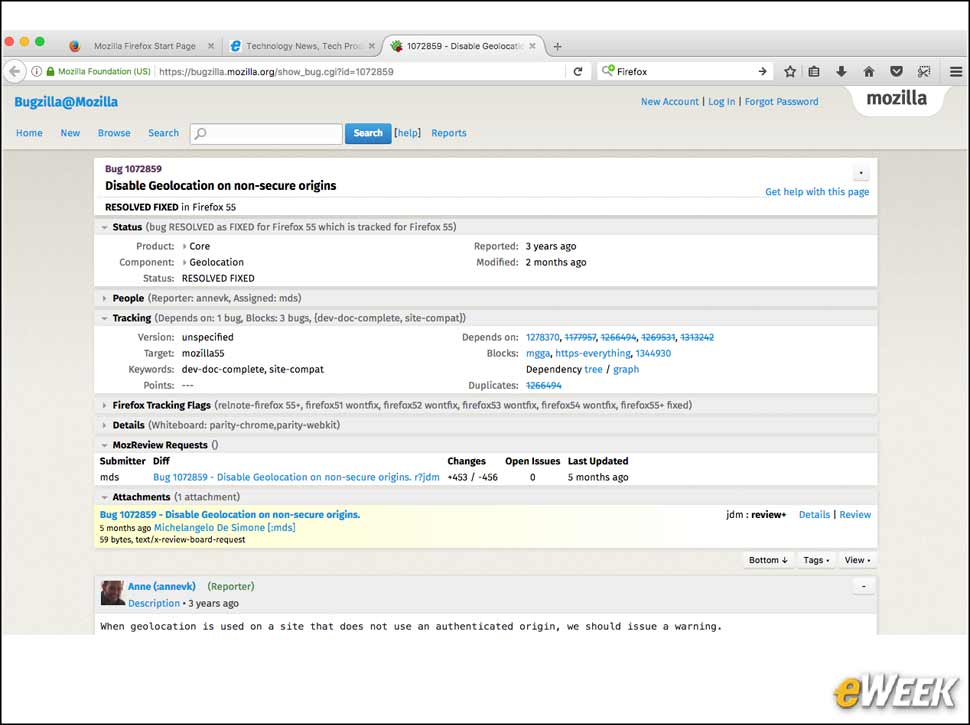Screen dimensions: 970x725
Task: Click the magnifier icon in Bugzilla search box
Action: click(x=200, y=134)
